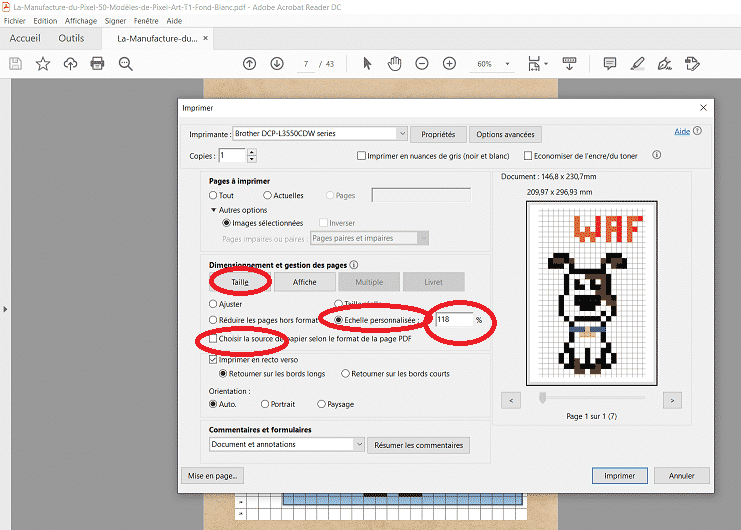
Task: Select the highlighter pen tool
Action: coord(638,64)
